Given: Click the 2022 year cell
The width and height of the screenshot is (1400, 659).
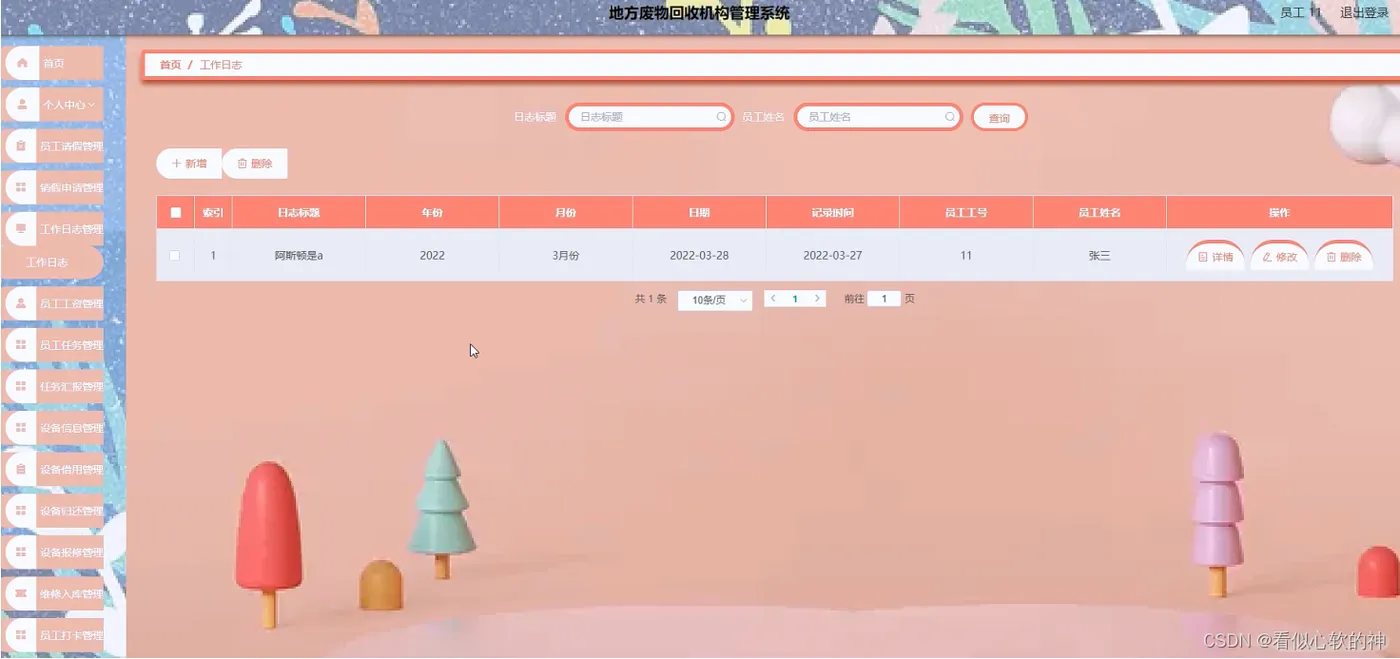Looking at the screenshot, I should pyautogui.click(x=432, y=255).
